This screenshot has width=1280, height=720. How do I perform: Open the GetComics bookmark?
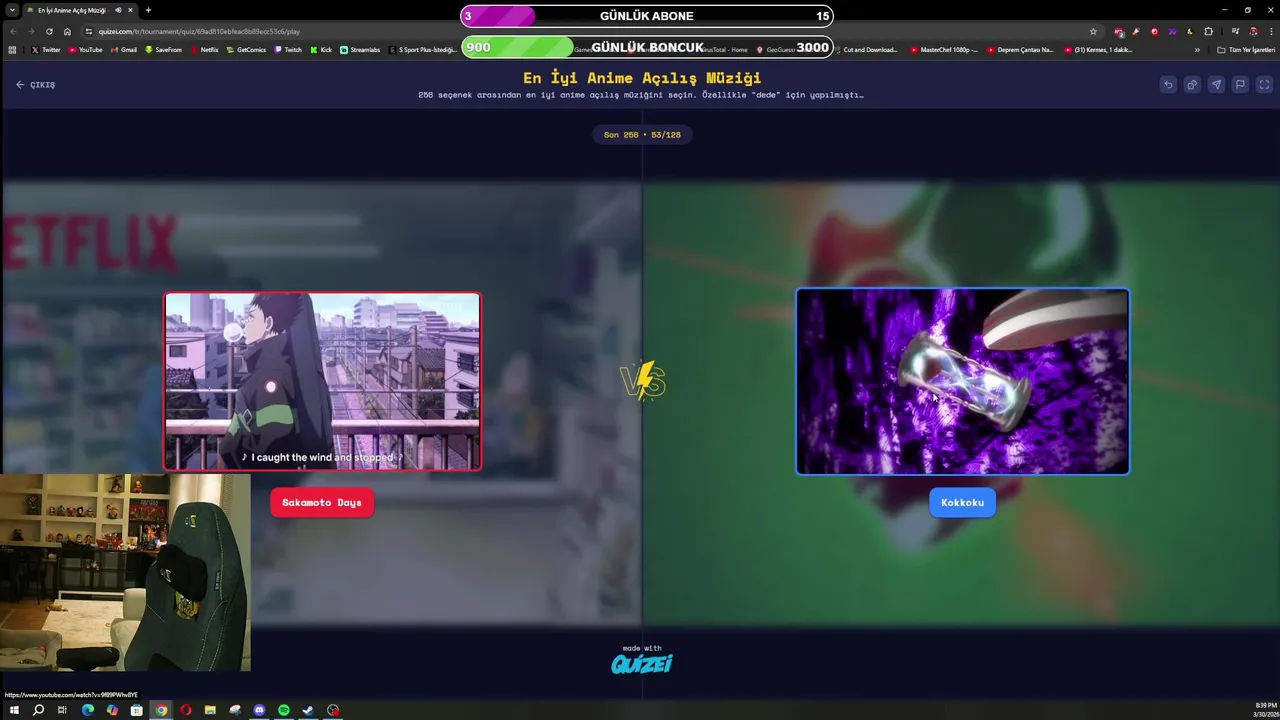(246, 49)
